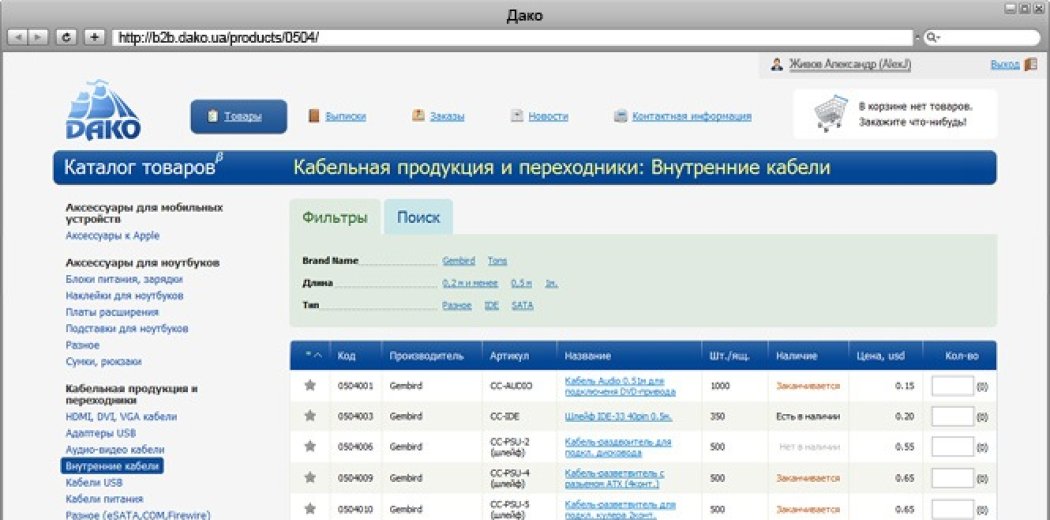The height and width of the screenshot is (520, 1050).
Task: Open category Наклейки для ноутбуков
Action: coord(125,296)
